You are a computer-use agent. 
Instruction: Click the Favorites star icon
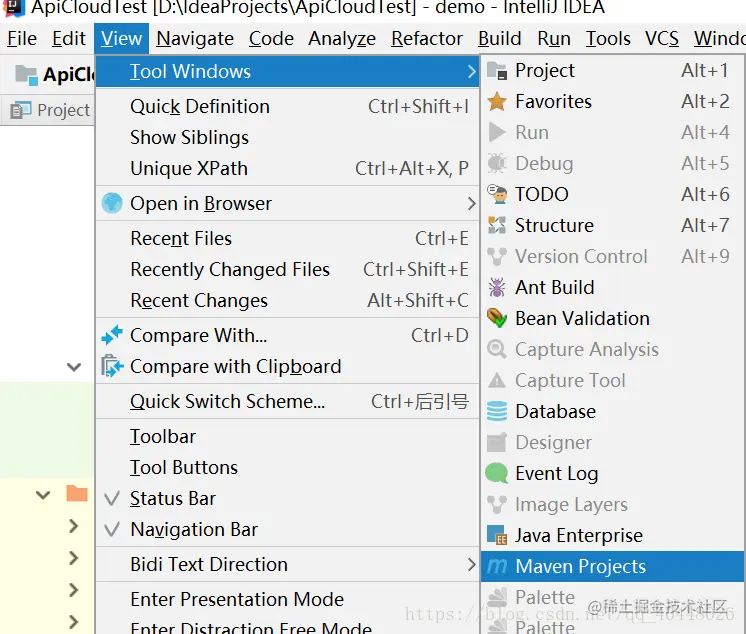click(x=497, y=101)
